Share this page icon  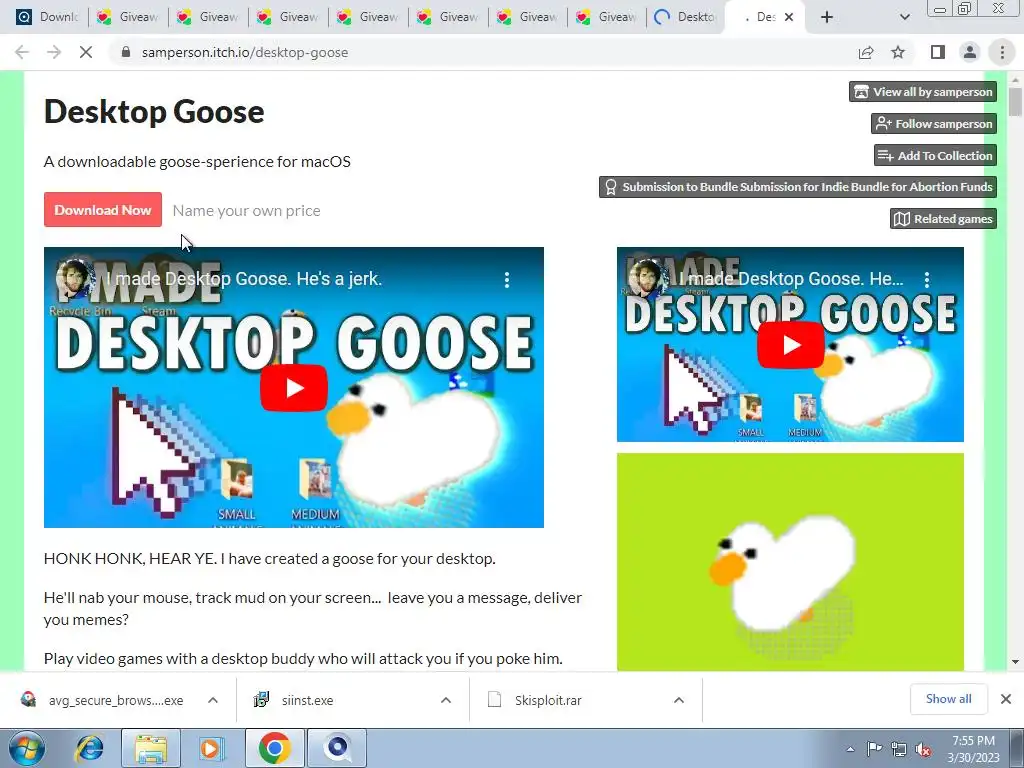pyautogui.click(x=866, y=52)
